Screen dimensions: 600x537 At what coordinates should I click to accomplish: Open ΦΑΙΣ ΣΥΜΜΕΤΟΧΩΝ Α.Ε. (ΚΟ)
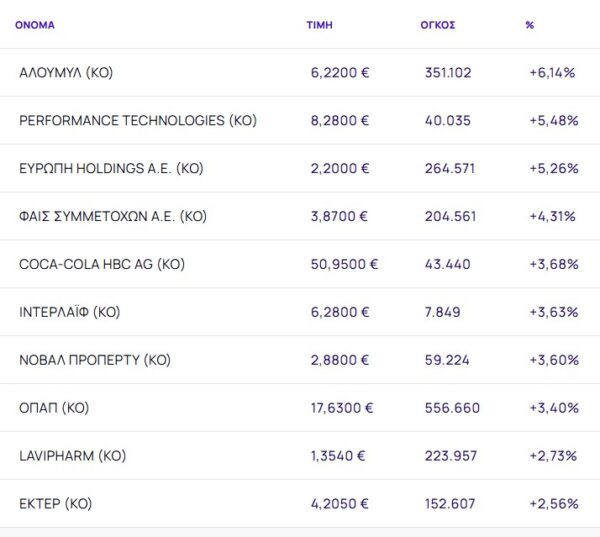coord(113,216)
